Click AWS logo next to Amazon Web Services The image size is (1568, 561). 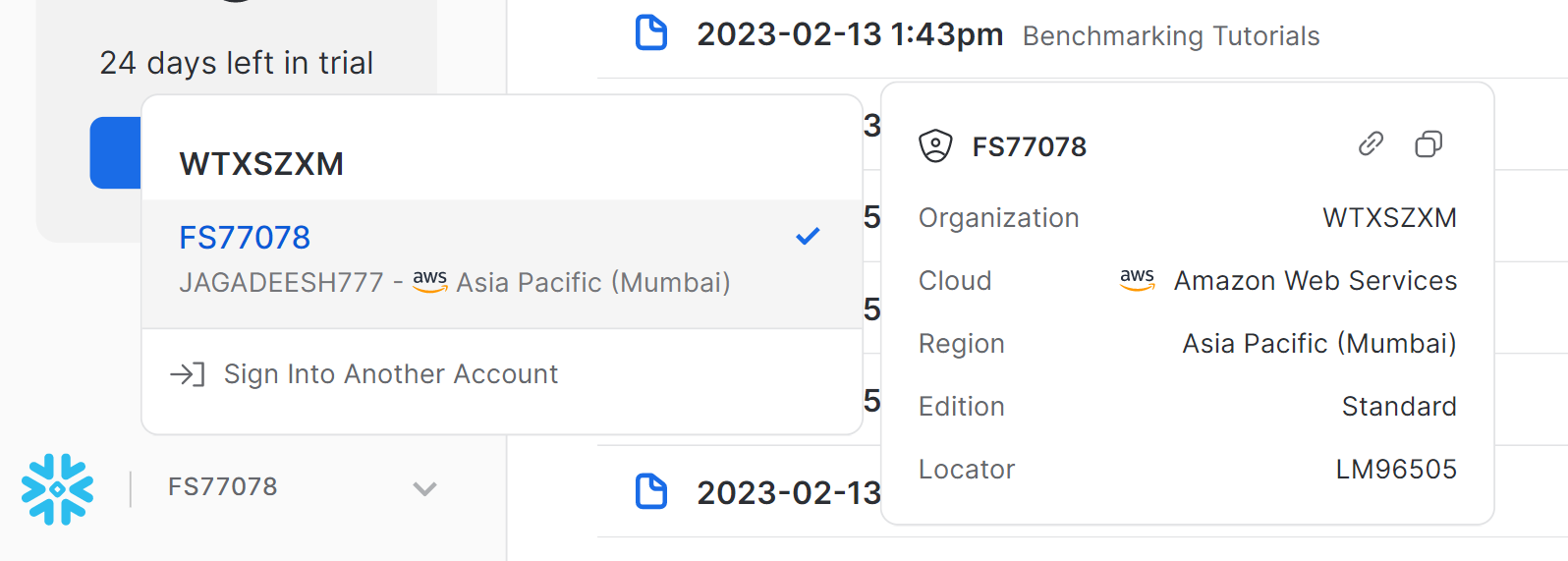point(1137,280)
